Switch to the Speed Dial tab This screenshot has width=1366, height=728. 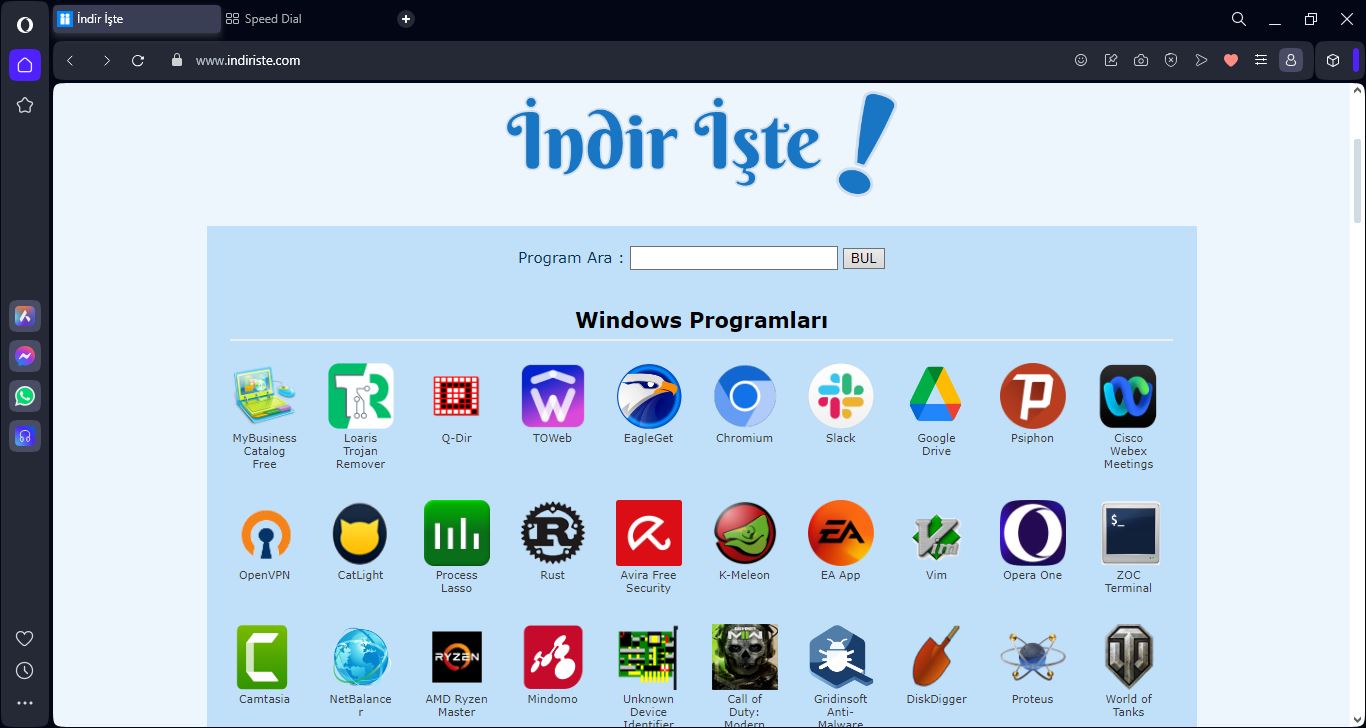click(x=263, y=19)
